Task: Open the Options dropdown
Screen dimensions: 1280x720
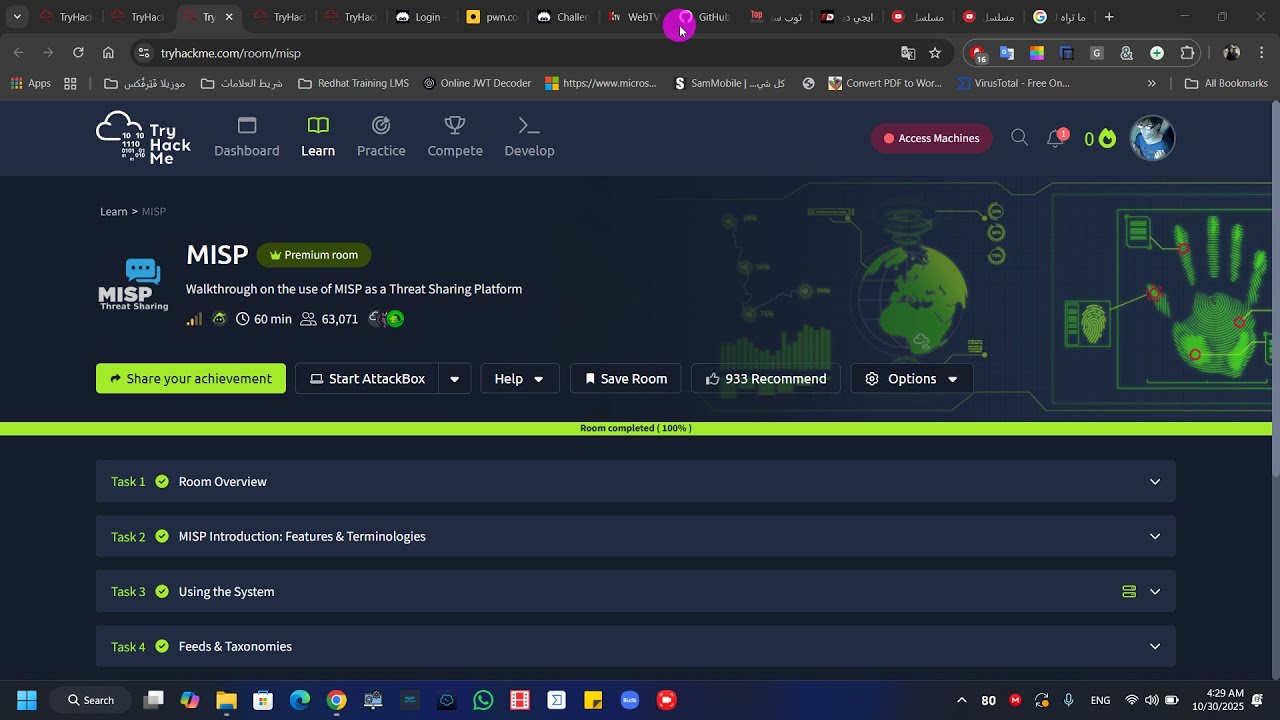Action: (x=911, y=379)
